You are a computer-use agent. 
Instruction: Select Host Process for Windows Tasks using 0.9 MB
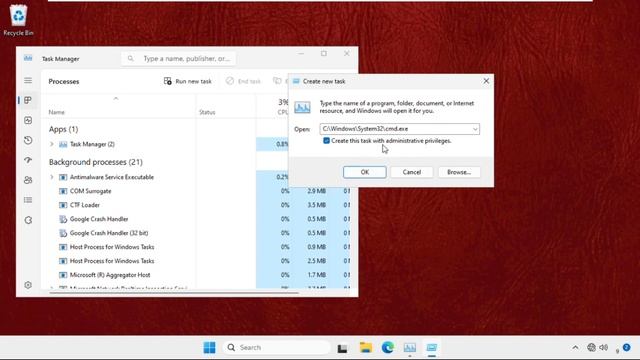pyautogui.click(x=112, y=247)
